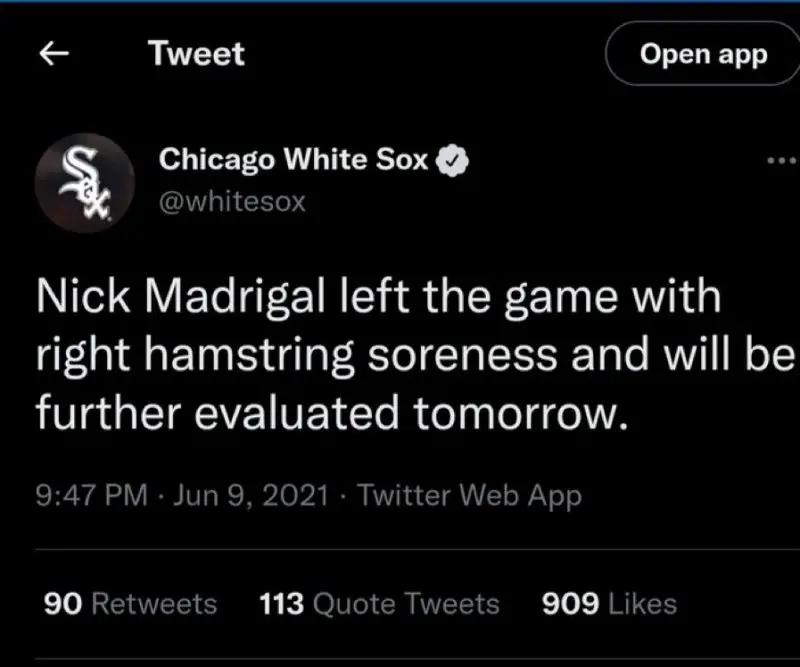
Task: Open the White Sox profile avatar
Action: coord(84,182)
